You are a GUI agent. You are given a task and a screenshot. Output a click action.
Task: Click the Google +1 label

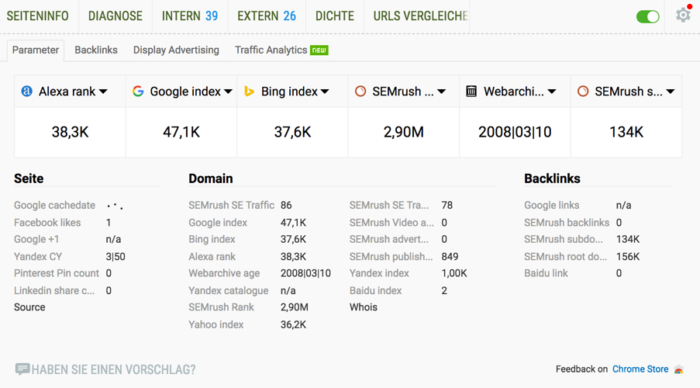[36, 239]
